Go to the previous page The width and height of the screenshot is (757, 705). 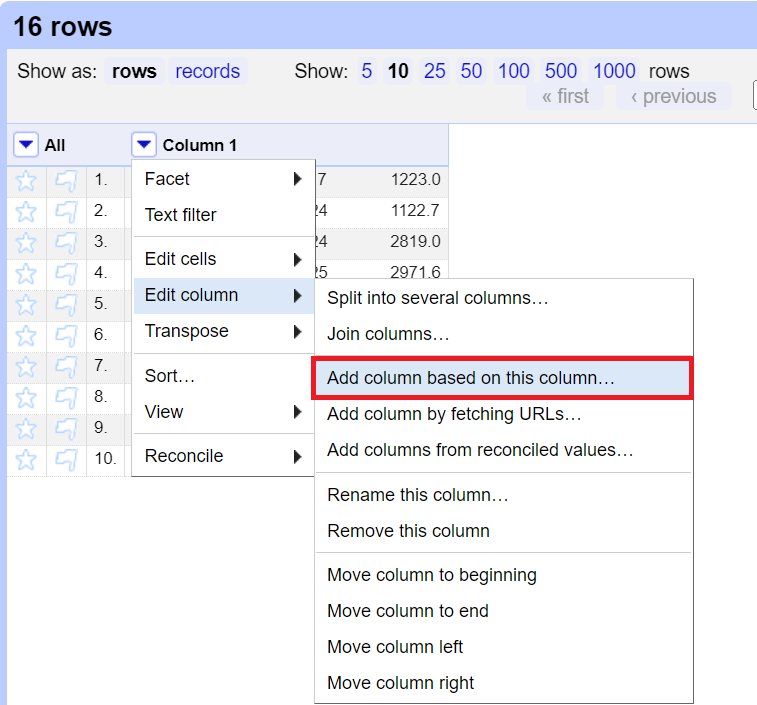pyautogui.click(x=674, y=97)
